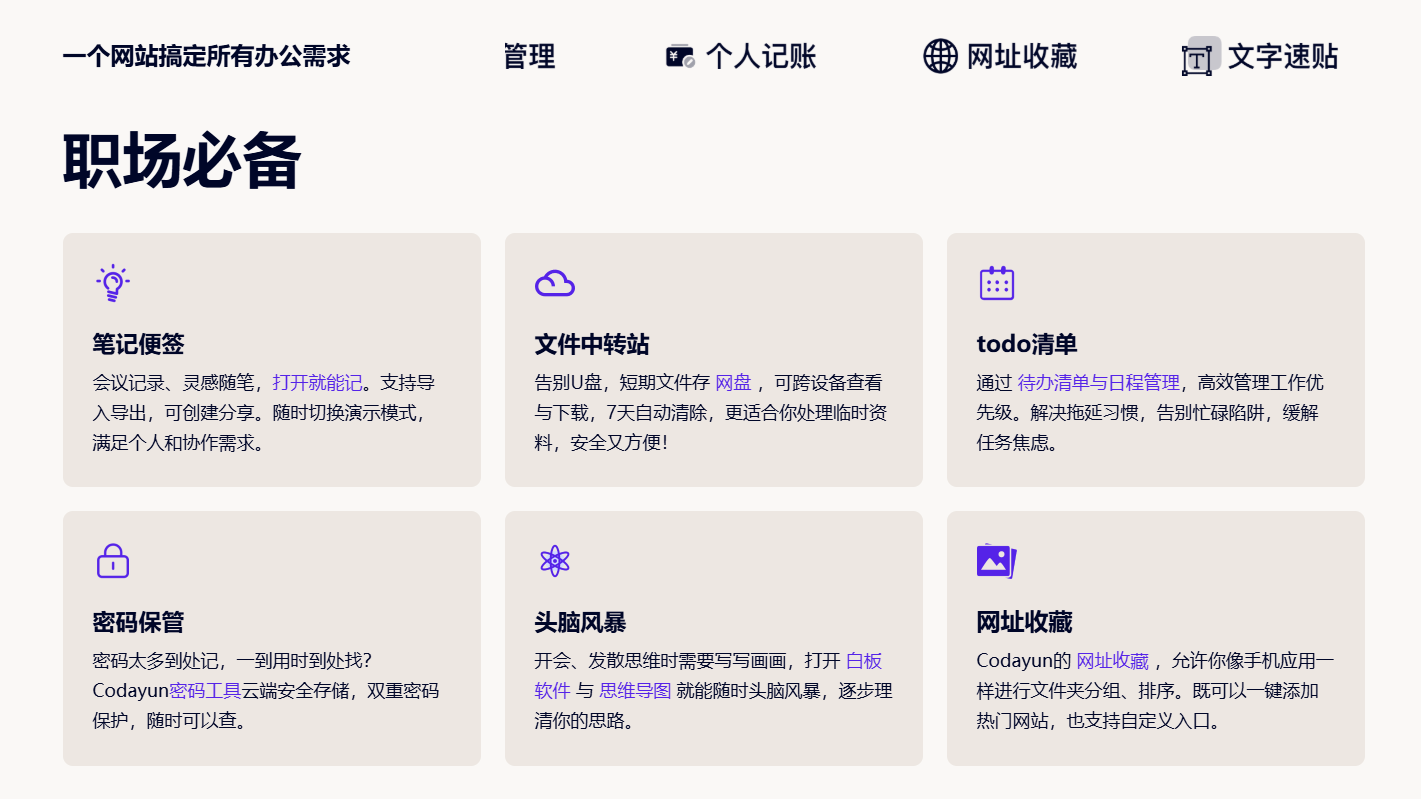Click the calendar icon above todo清单

(996, 284)
